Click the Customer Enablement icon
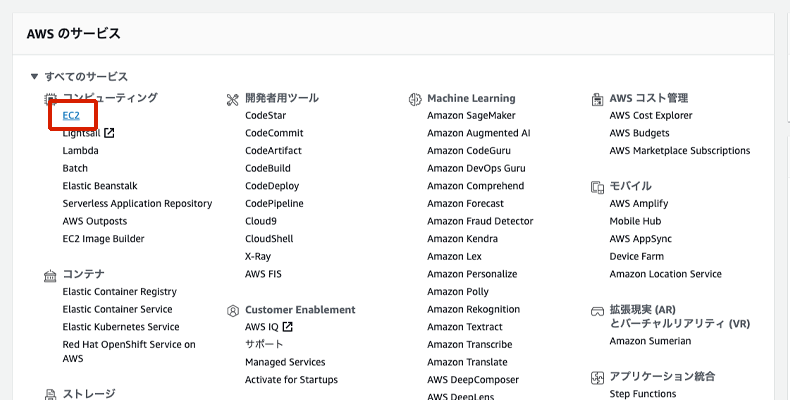 [232, 311]
